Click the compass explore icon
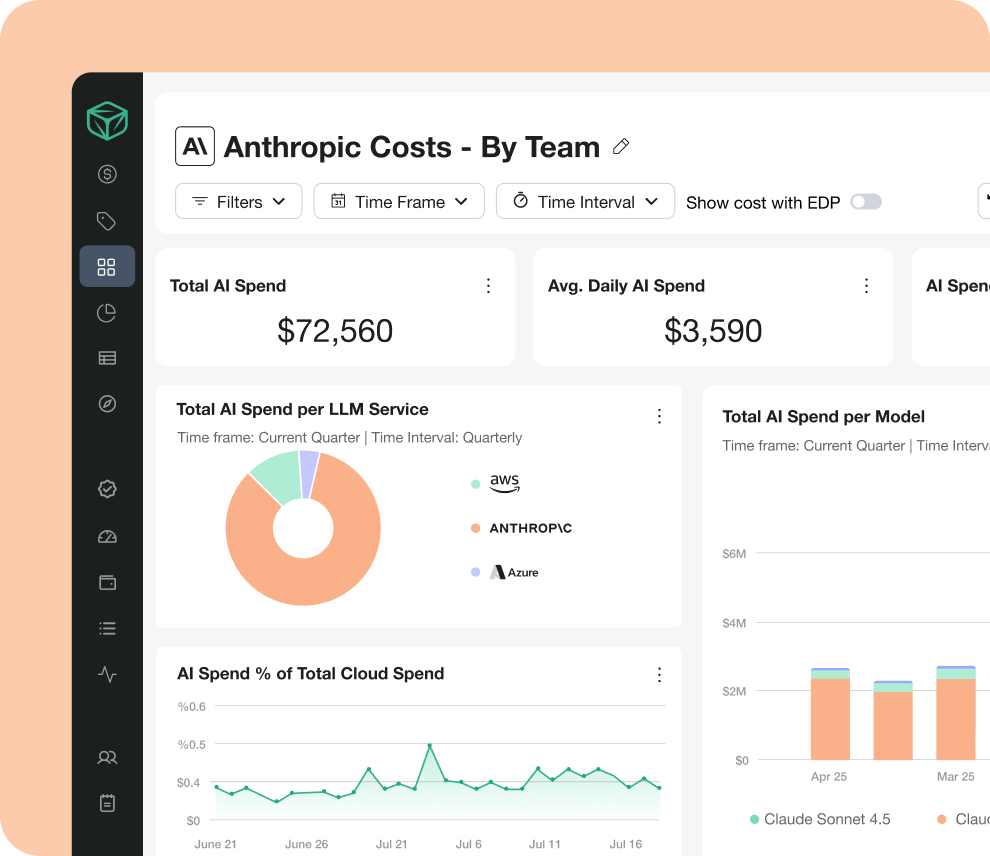 click(x=107, y=403)
